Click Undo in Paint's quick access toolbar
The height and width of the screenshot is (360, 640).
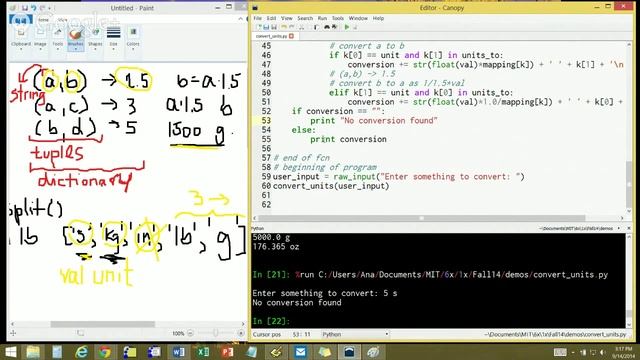click(x=33, y=8)
